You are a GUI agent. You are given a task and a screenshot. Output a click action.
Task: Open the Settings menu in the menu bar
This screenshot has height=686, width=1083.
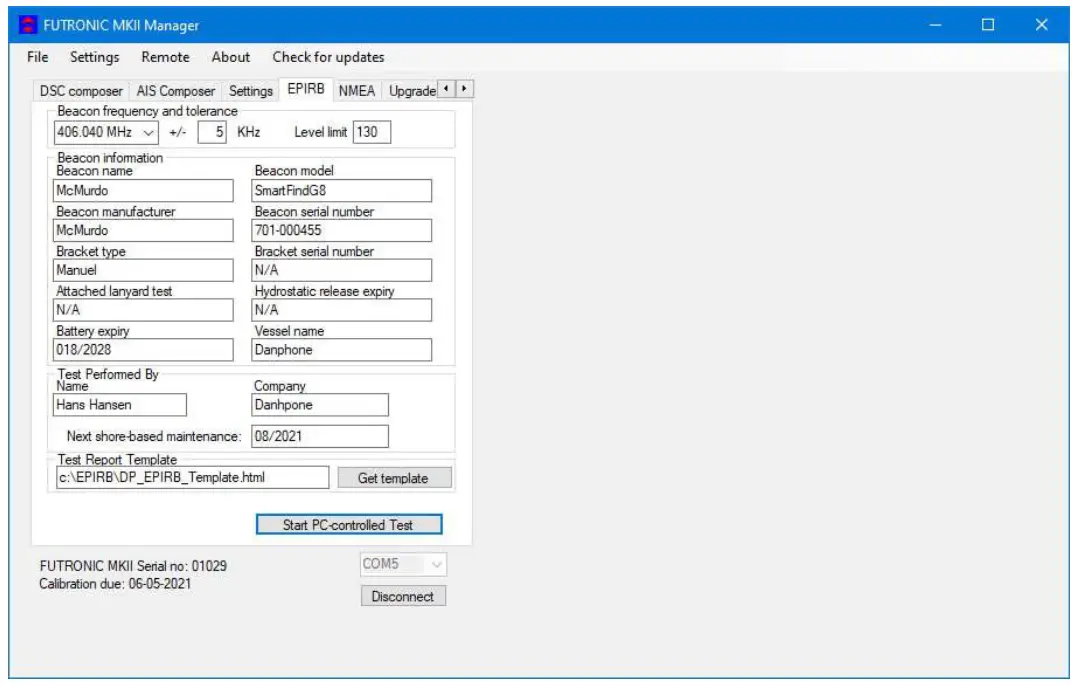tap(95, 57)
